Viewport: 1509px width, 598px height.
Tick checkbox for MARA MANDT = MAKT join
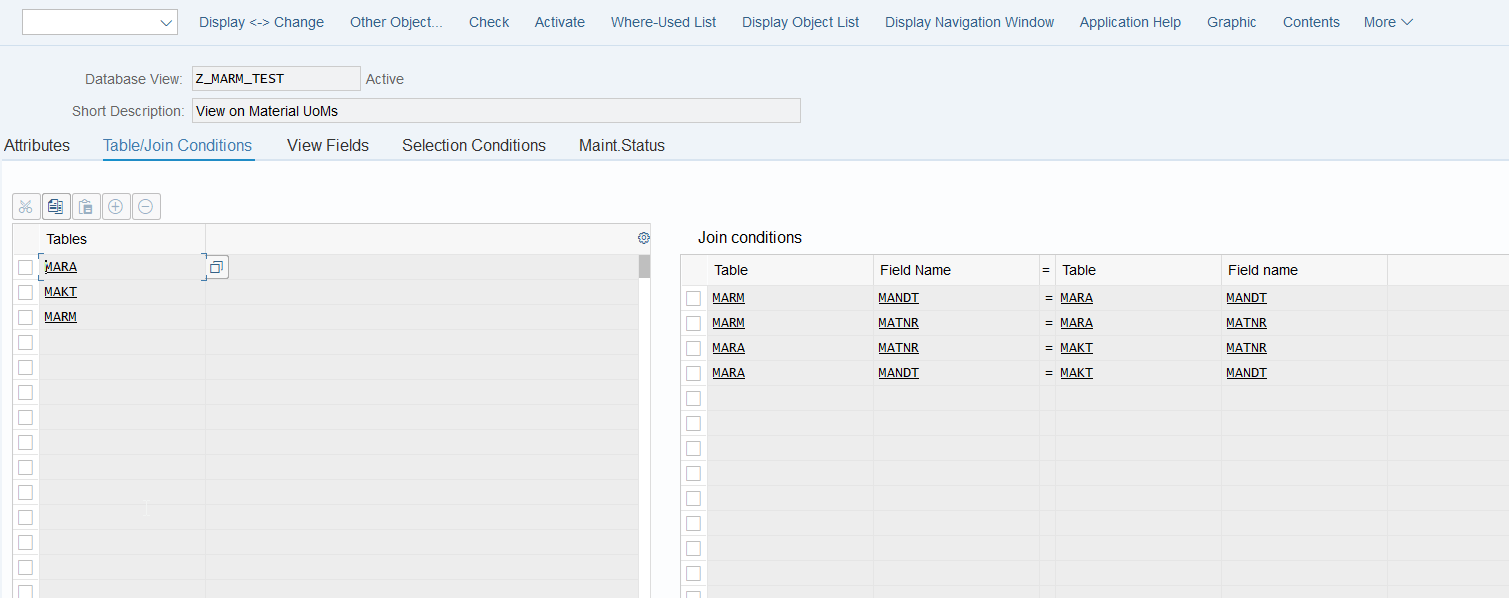(693, 373)
